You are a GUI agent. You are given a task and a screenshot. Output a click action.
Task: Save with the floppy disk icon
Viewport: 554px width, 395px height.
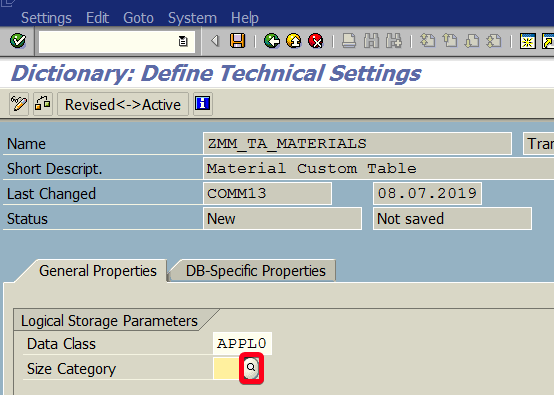[237, 41]
